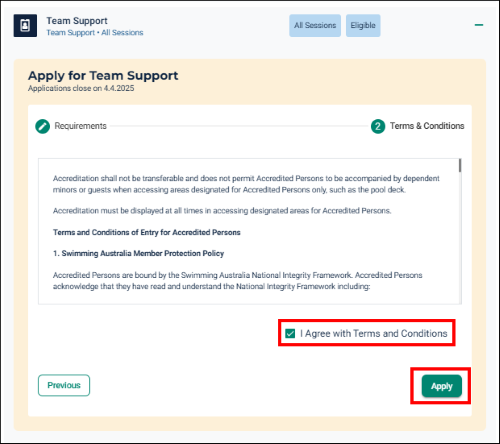Go to the Requirements step label
The width and height of the screenshot is (500, 444).
point(81,126)
